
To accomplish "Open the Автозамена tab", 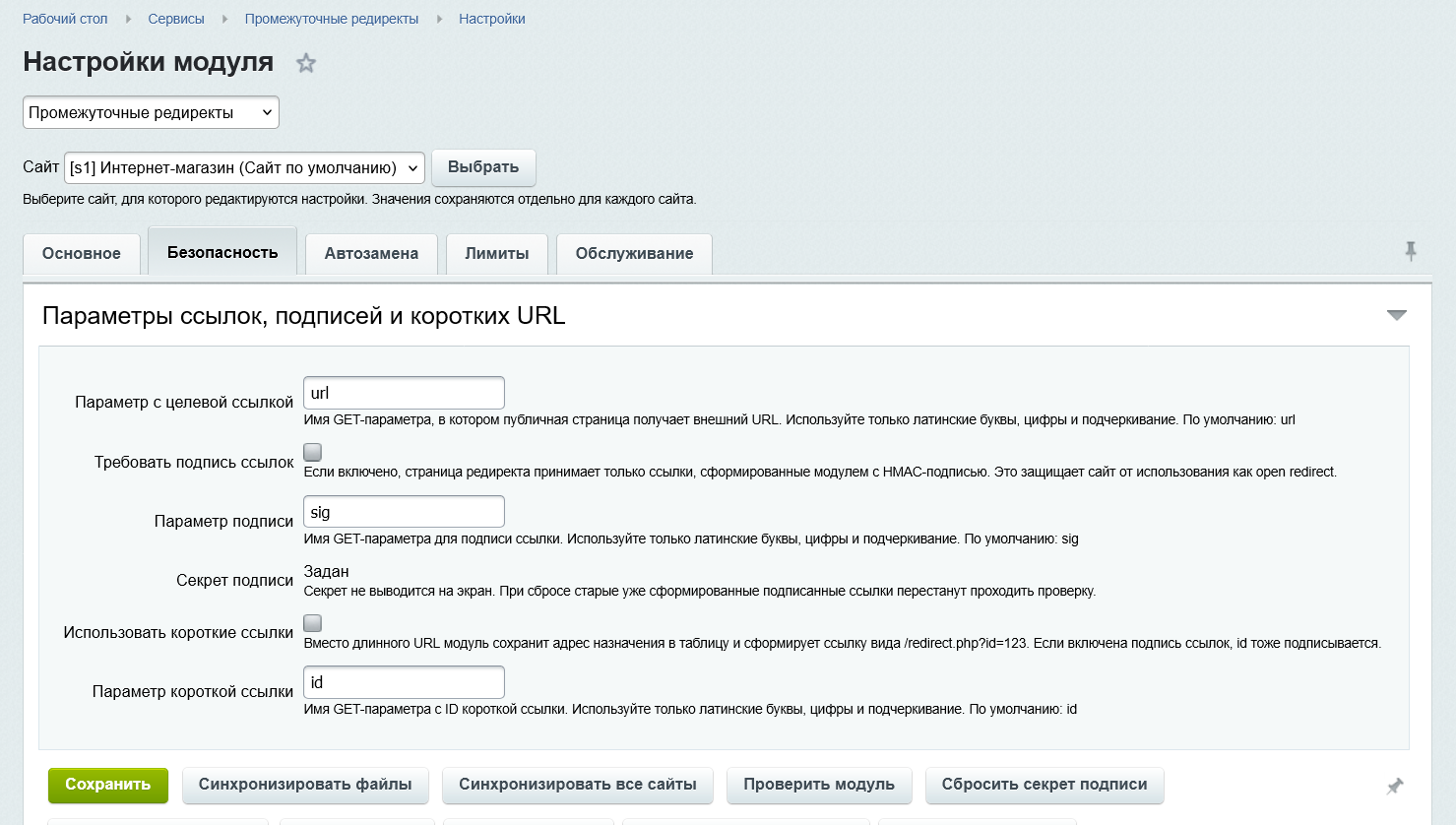I will click(x=371, y=254).
